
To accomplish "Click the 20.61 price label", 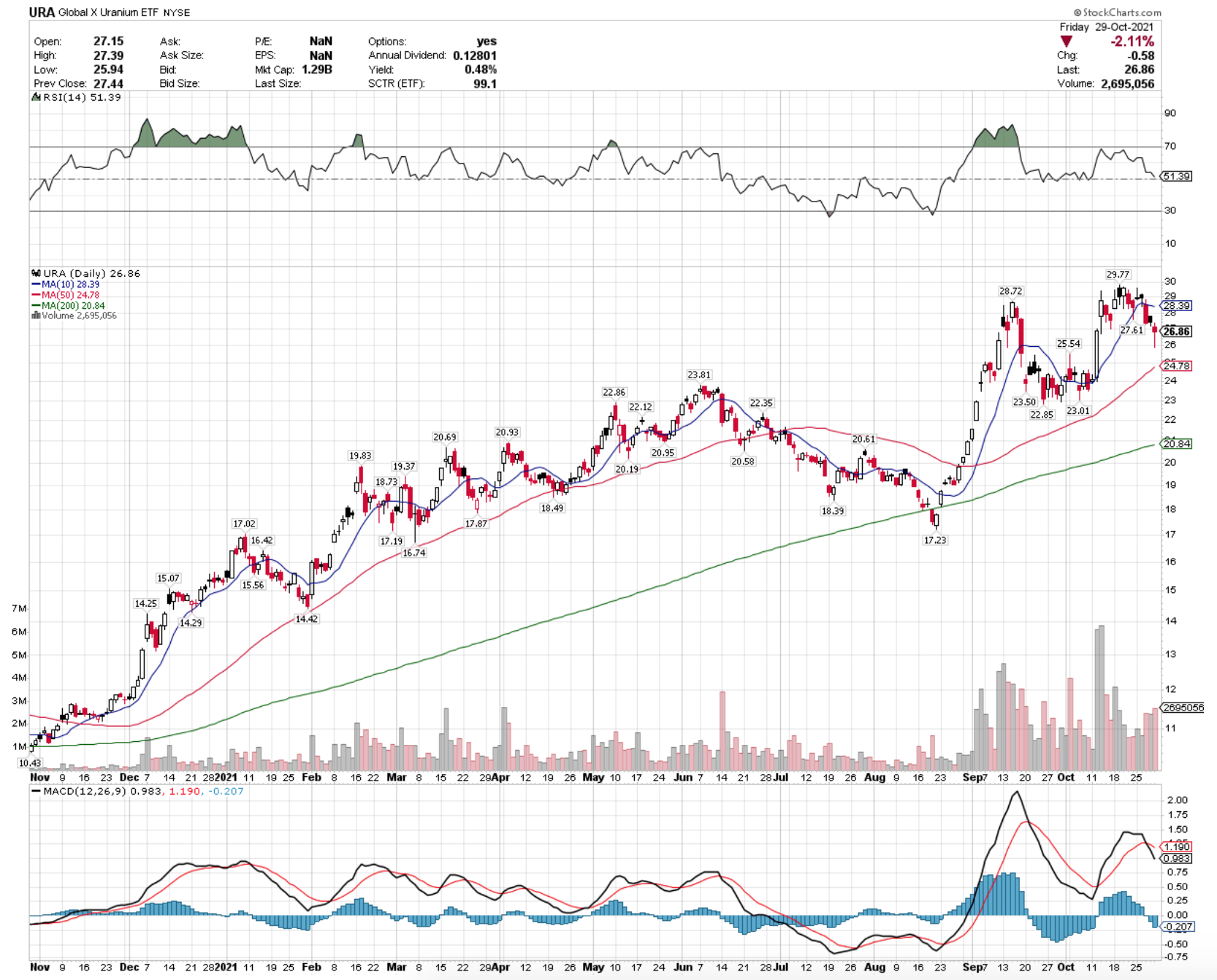I will coord(863,439).
